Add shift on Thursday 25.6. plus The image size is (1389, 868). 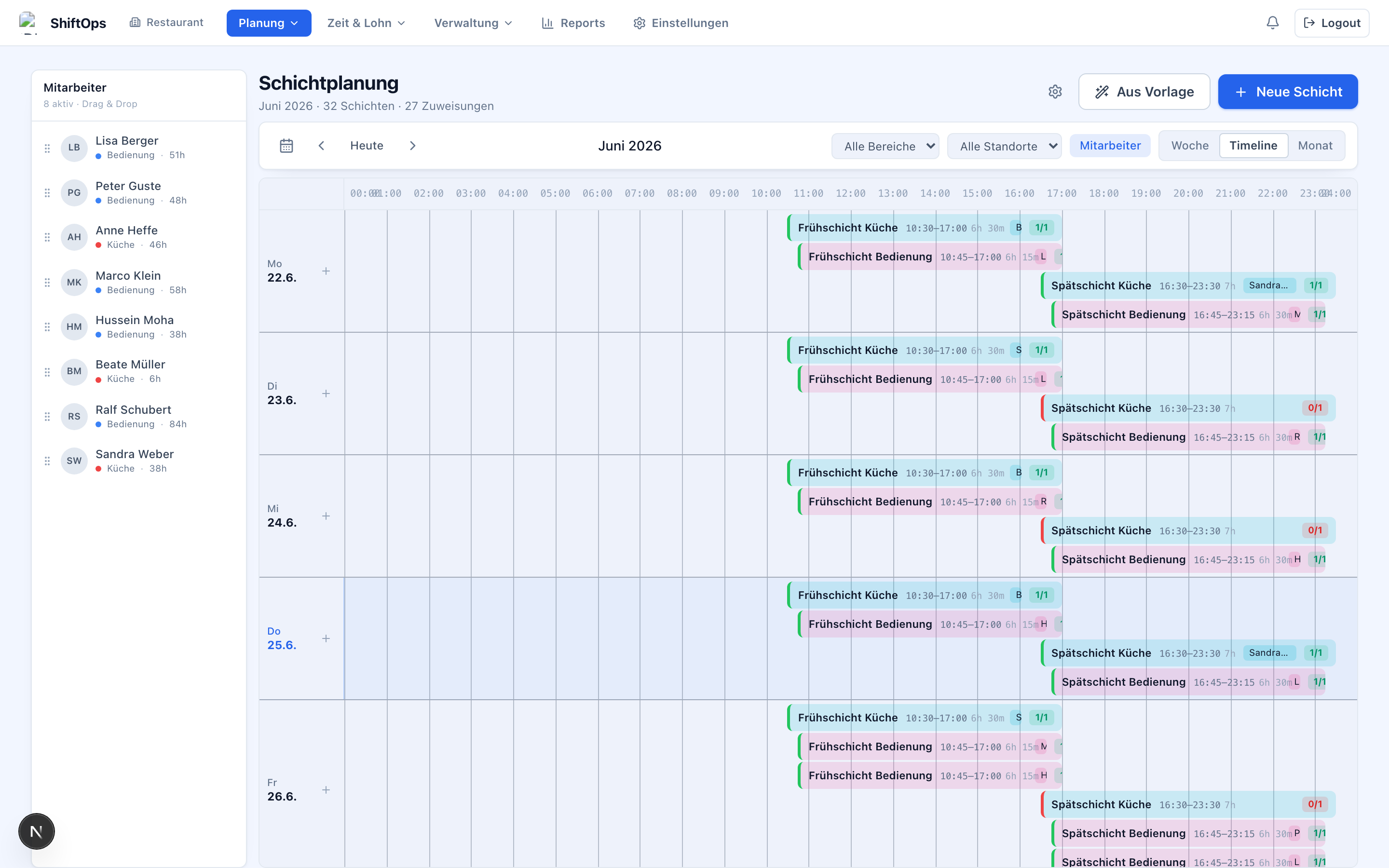[326, 638]
